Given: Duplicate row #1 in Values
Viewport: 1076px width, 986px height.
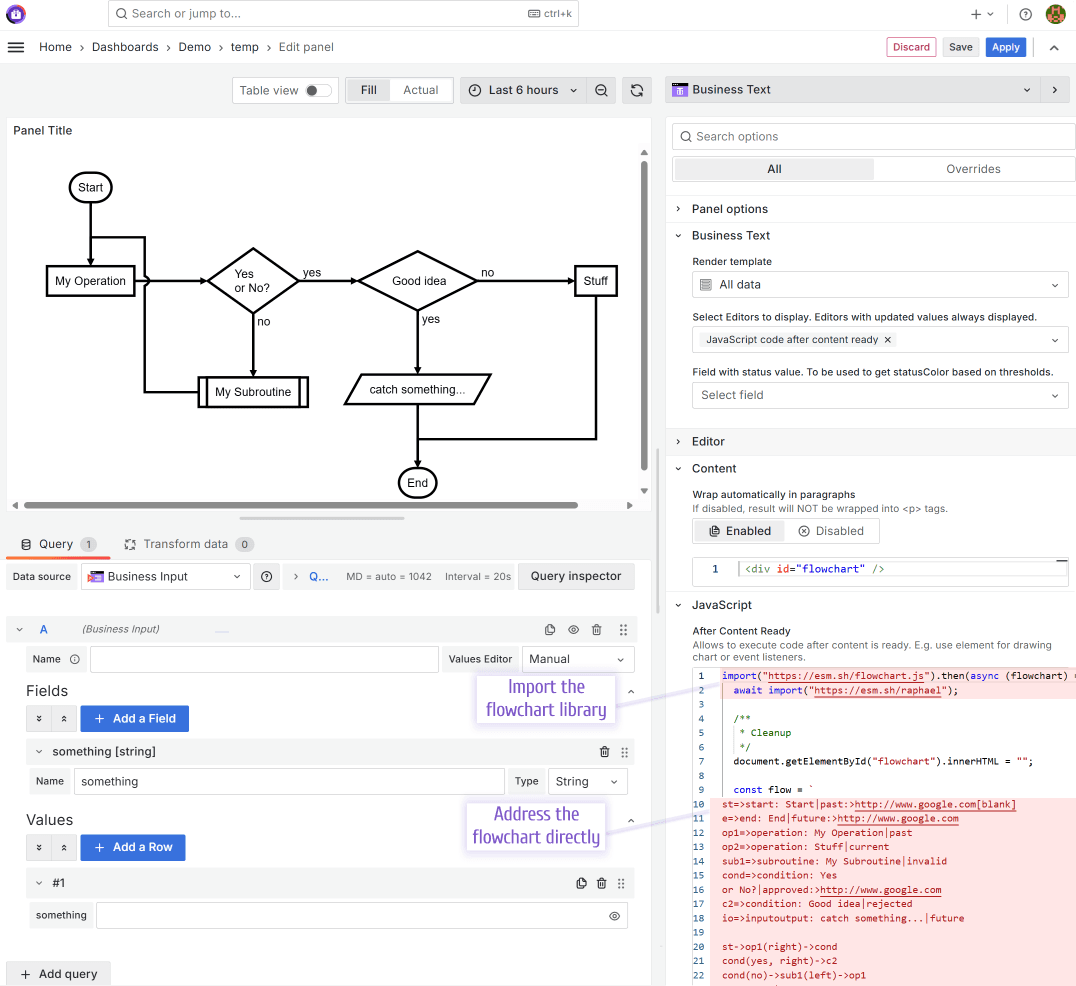Looking at the screenshot, I should (x=581, y=883).
